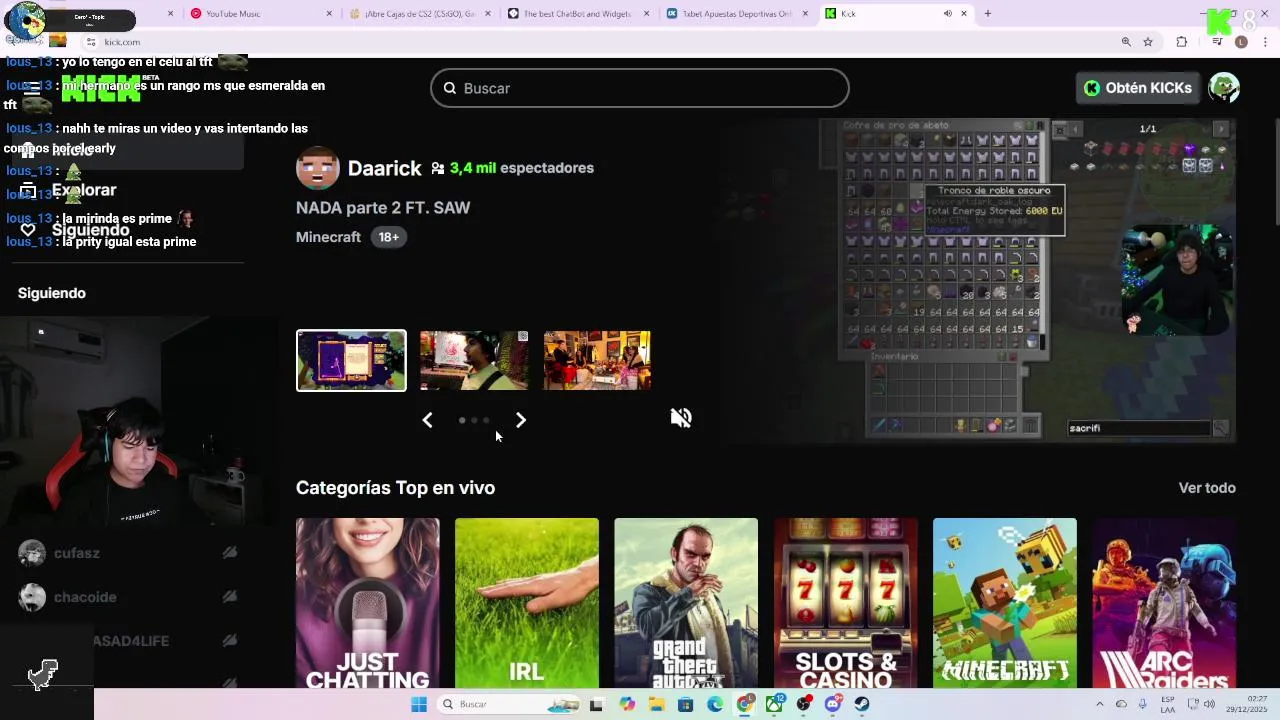
Task: Open the ARC Raiders category card
Action: point(1164,603)
